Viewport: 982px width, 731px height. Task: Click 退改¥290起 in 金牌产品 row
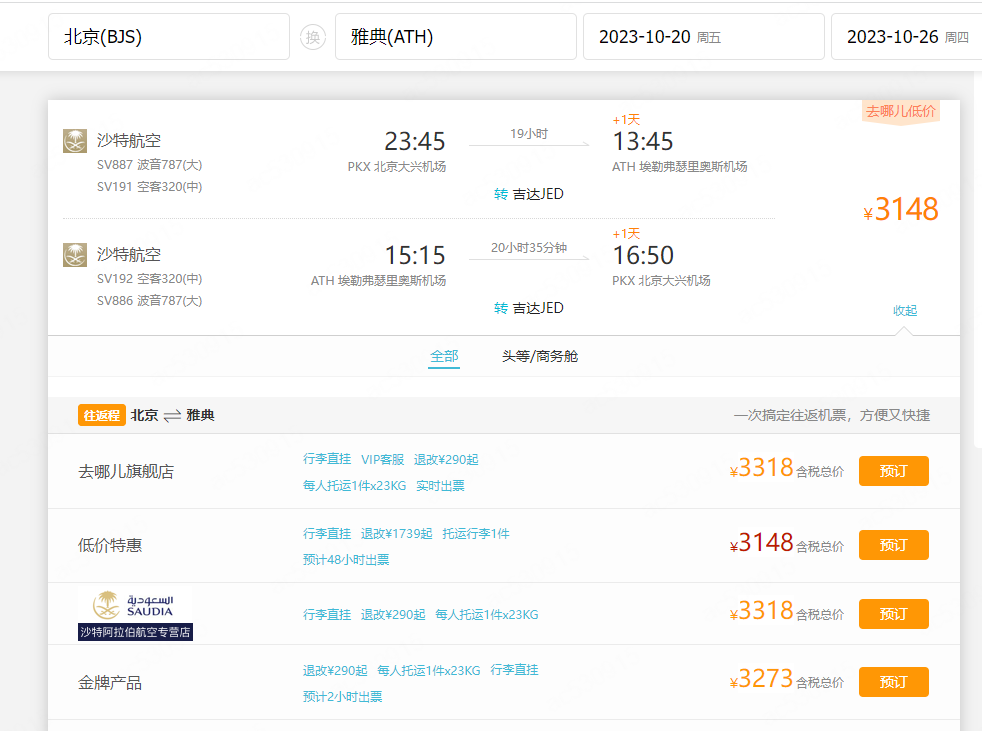point(335,670)
